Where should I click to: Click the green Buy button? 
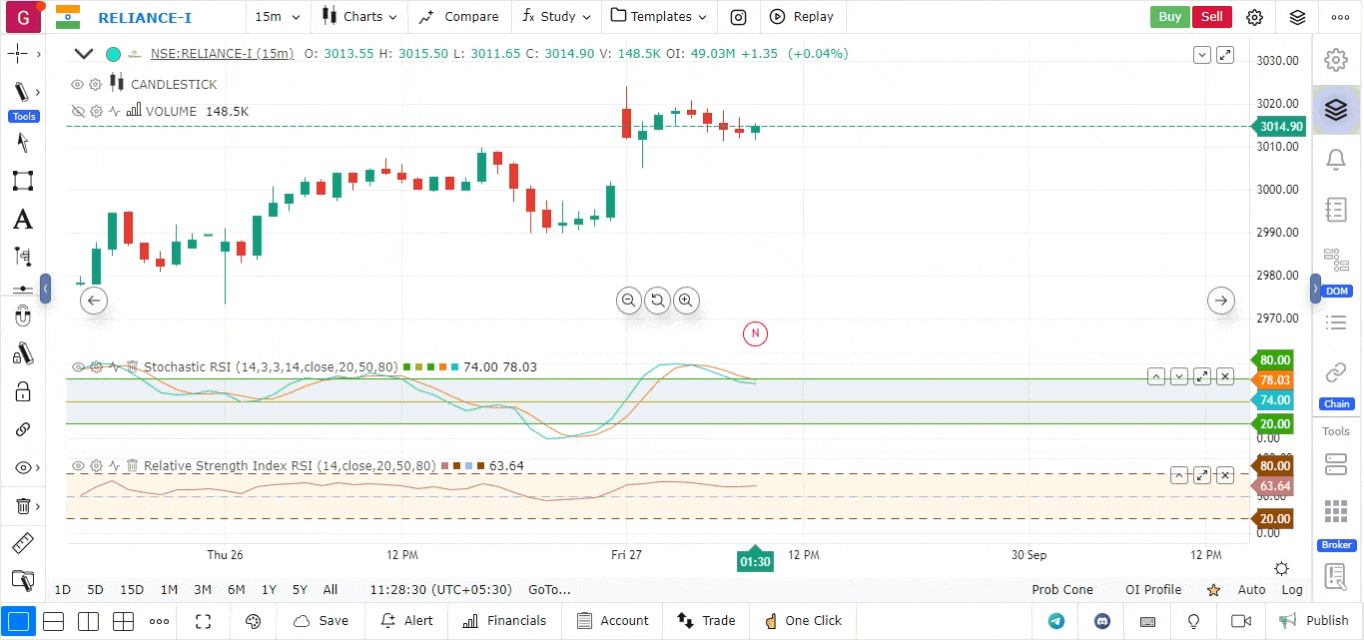pyautogui.click(x=1169, y=17)
